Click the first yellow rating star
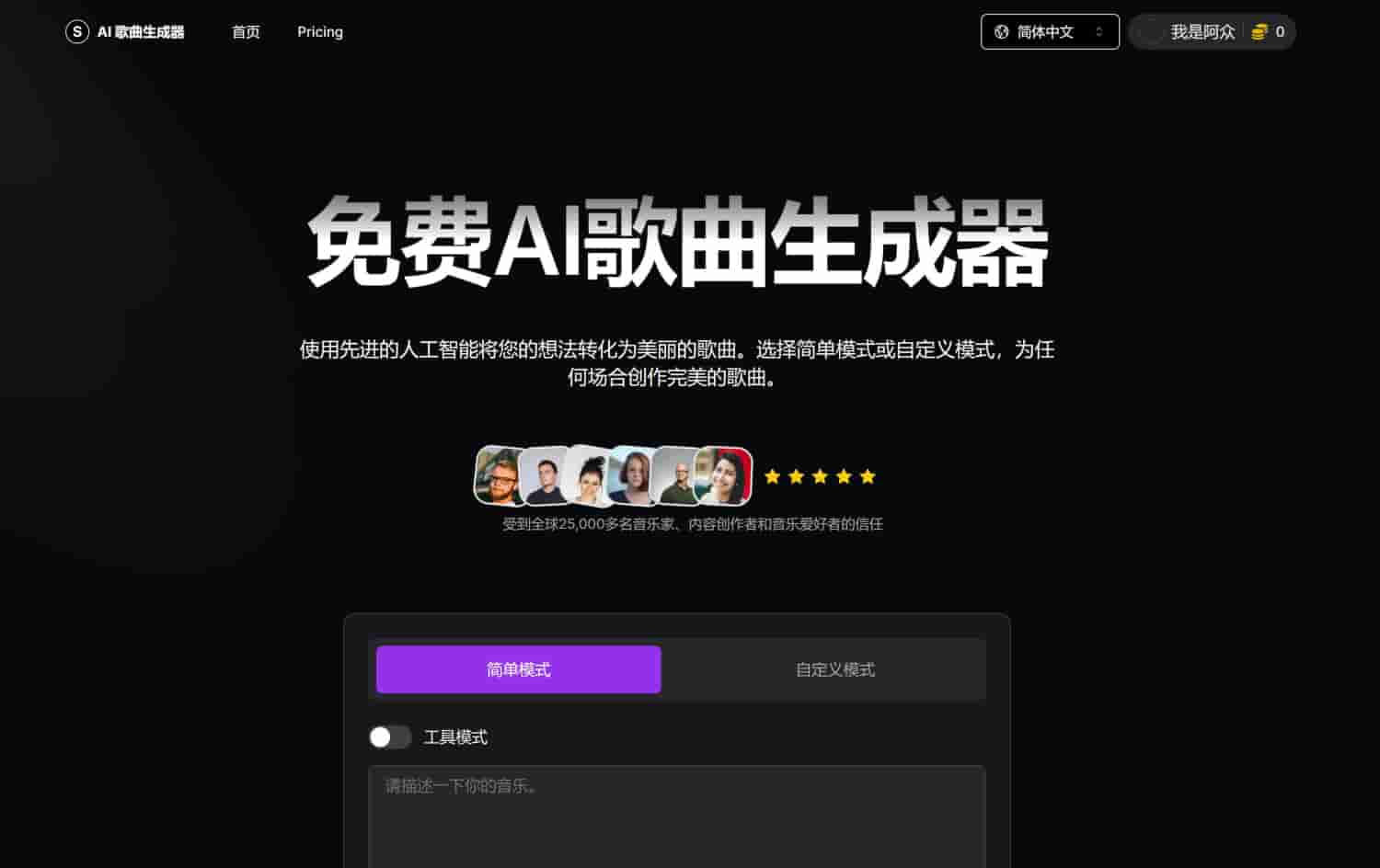Image resolution: width=1380 pixels, height=868 pixels. click(774, 475)
